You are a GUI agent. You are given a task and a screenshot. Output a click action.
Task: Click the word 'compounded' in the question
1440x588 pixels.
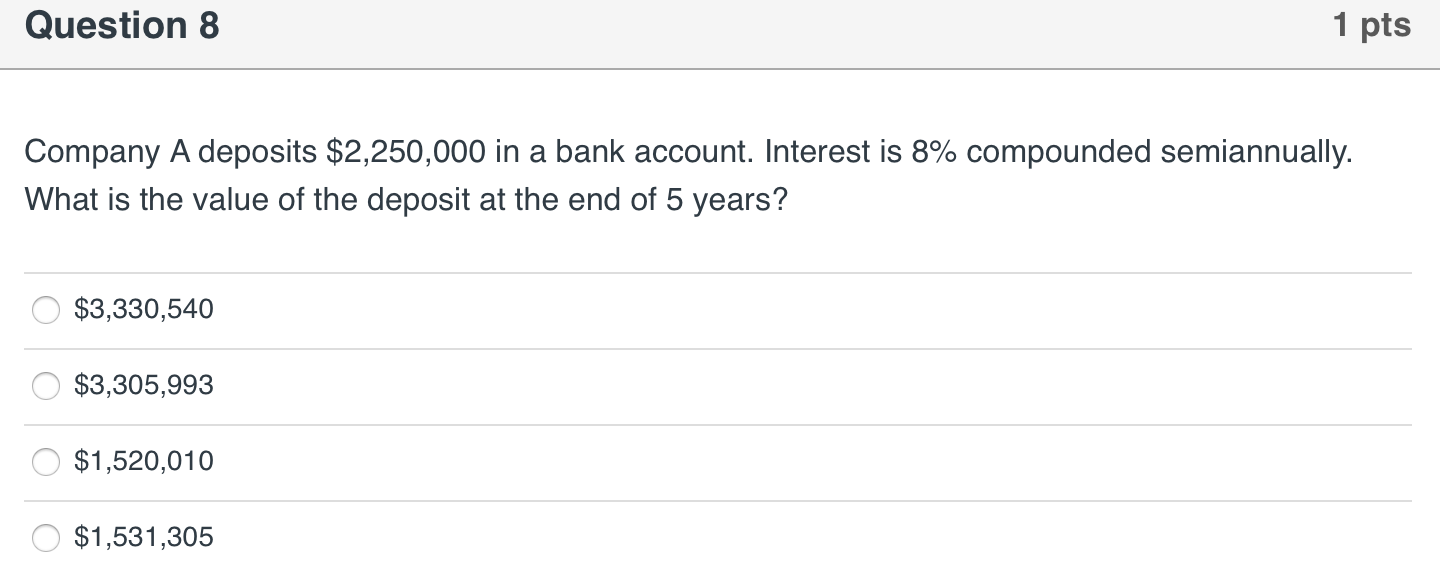pyautogui.click(x=1060, y=153)
